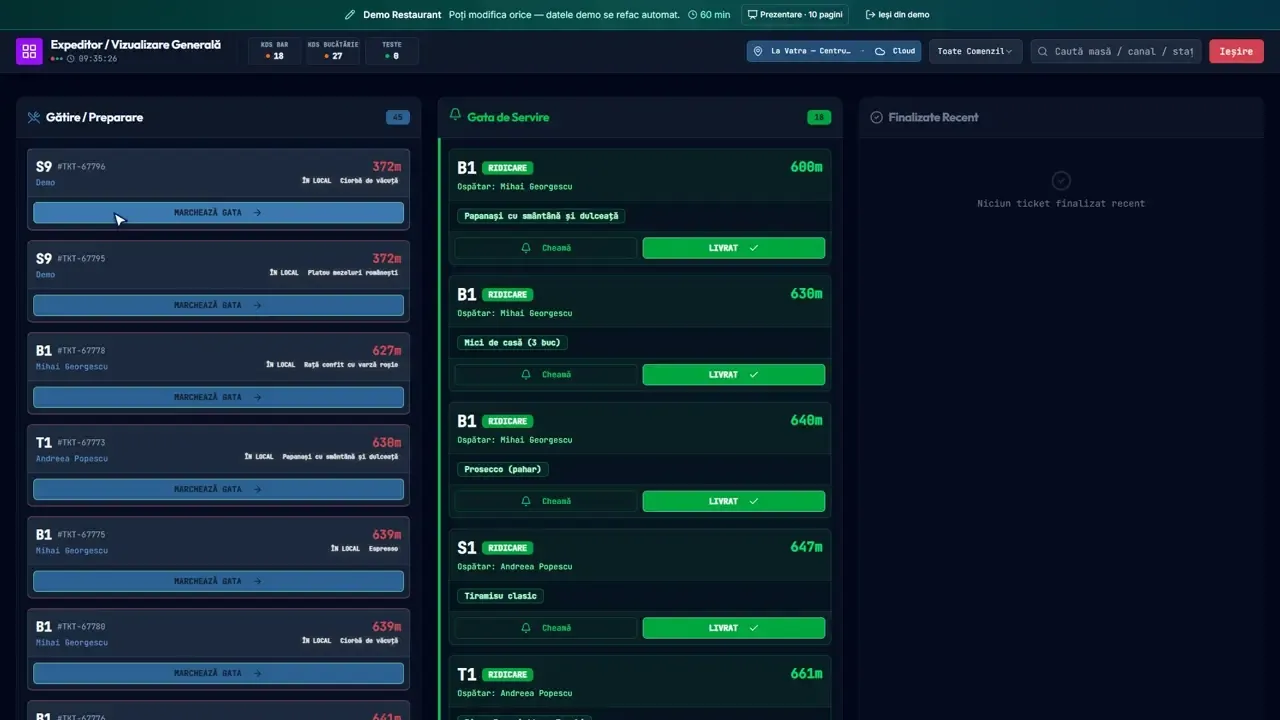The width and height of the screenshot is (1280, 720).
Task: Open the Prezentare · 10 pagini menu
Action: [794, 15]
